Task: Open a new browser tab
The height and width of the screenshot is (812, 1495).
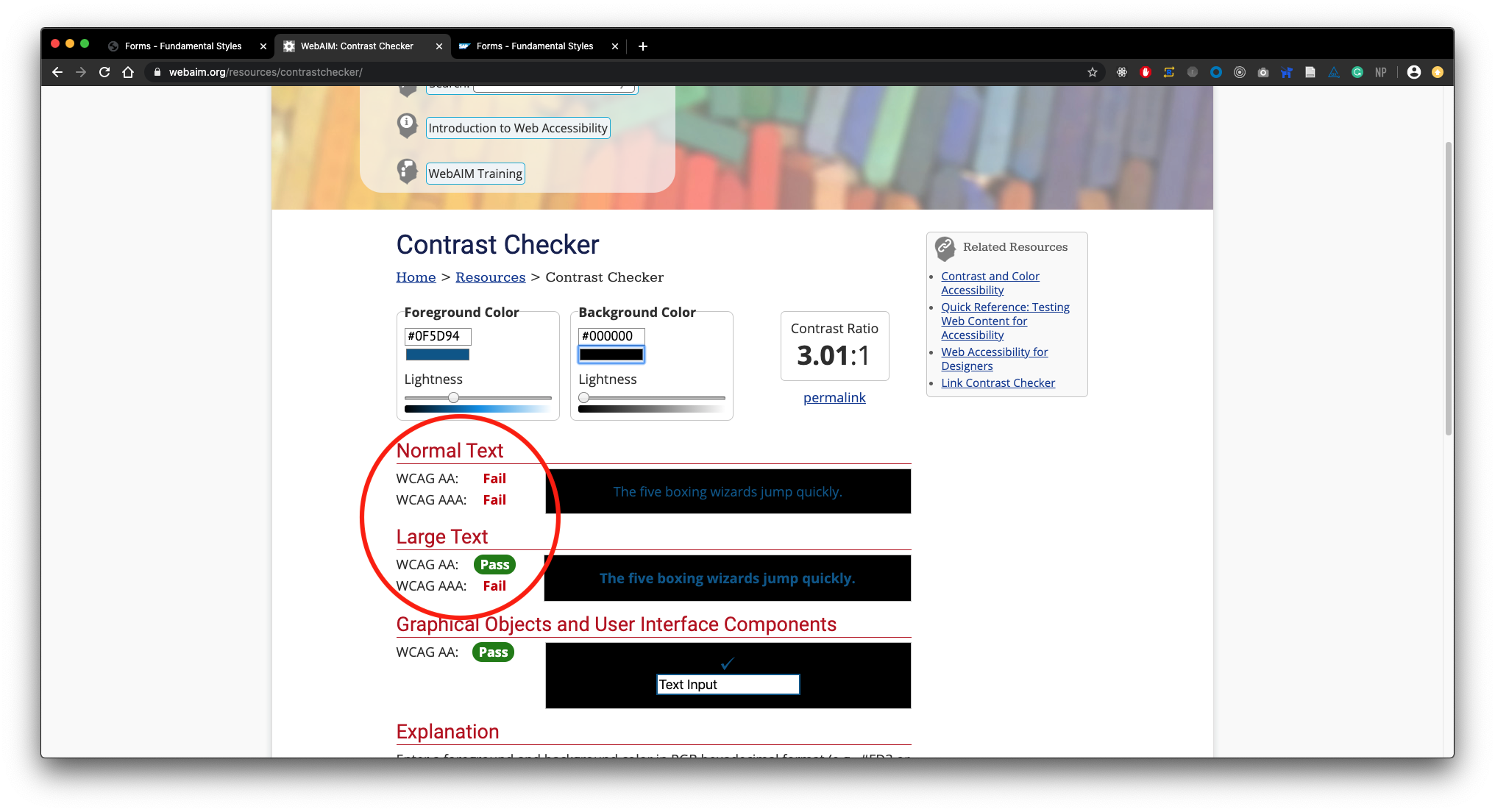Action: click(642, 46)
